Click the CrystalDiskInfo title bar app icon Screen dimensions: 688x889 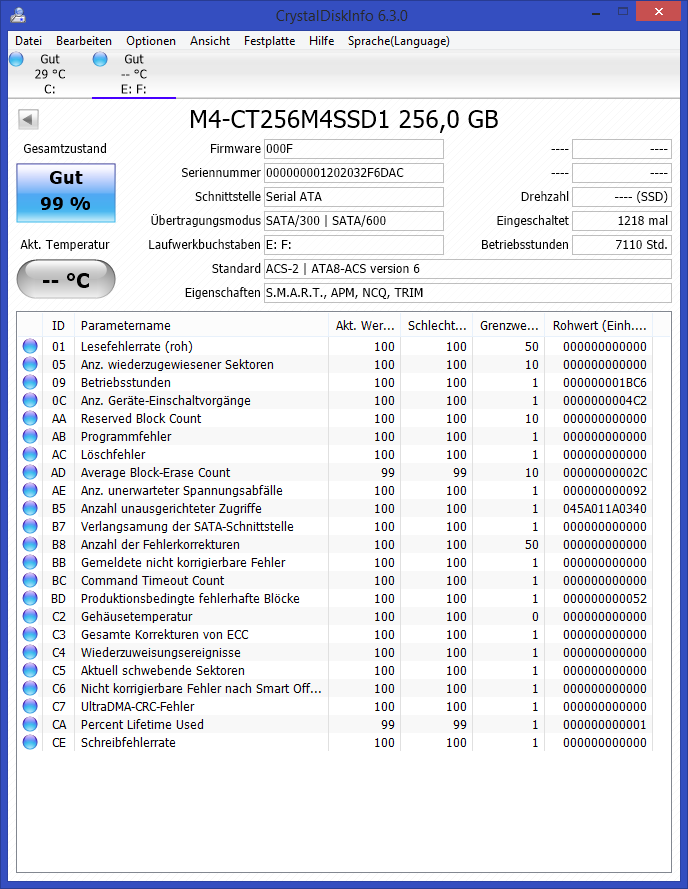(x=18, y=15)
